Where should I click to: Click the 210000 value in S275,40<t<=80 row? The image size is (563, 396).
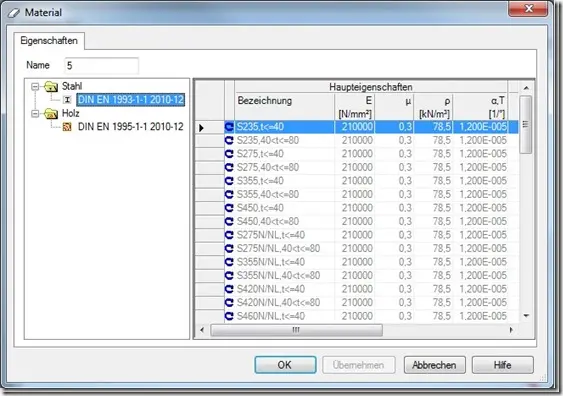(357, 167)
